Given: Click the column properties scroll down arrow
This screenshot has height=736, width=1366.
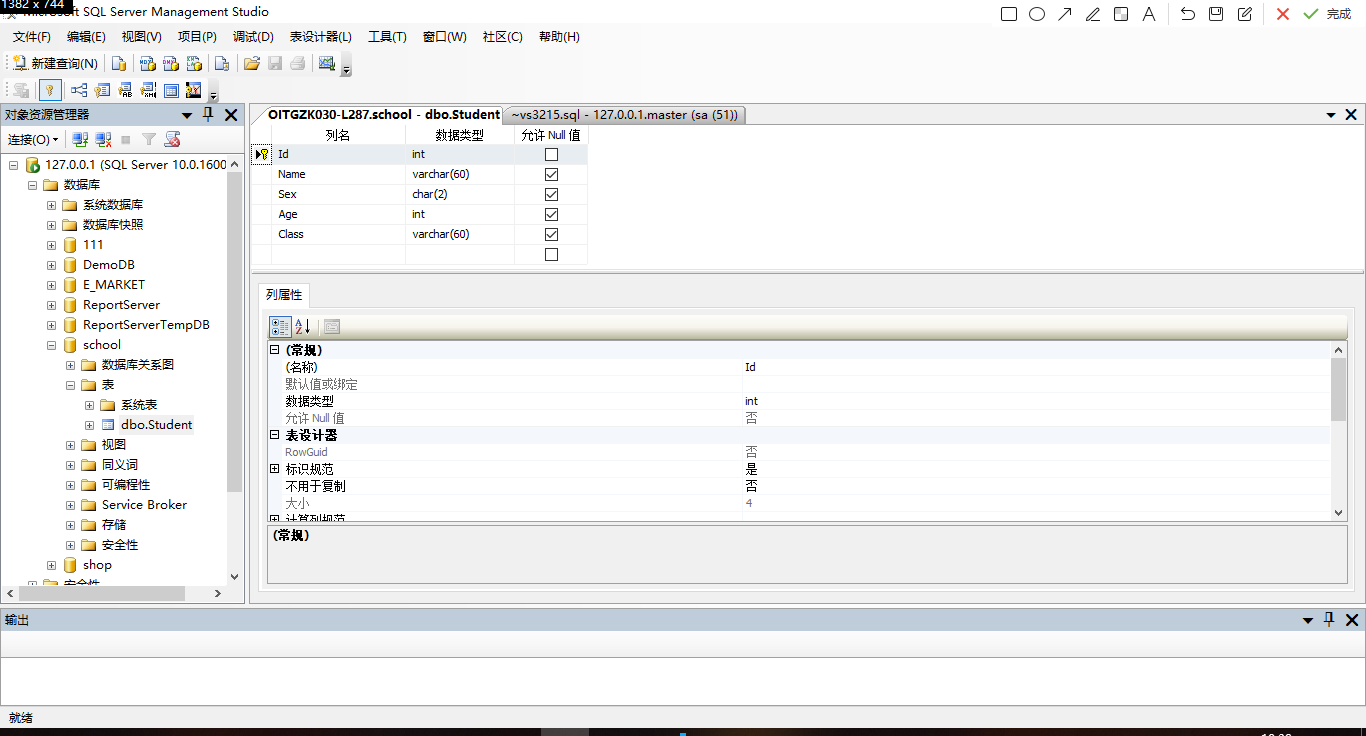Looking at the screenshot, I should [x=1339, y=512].
